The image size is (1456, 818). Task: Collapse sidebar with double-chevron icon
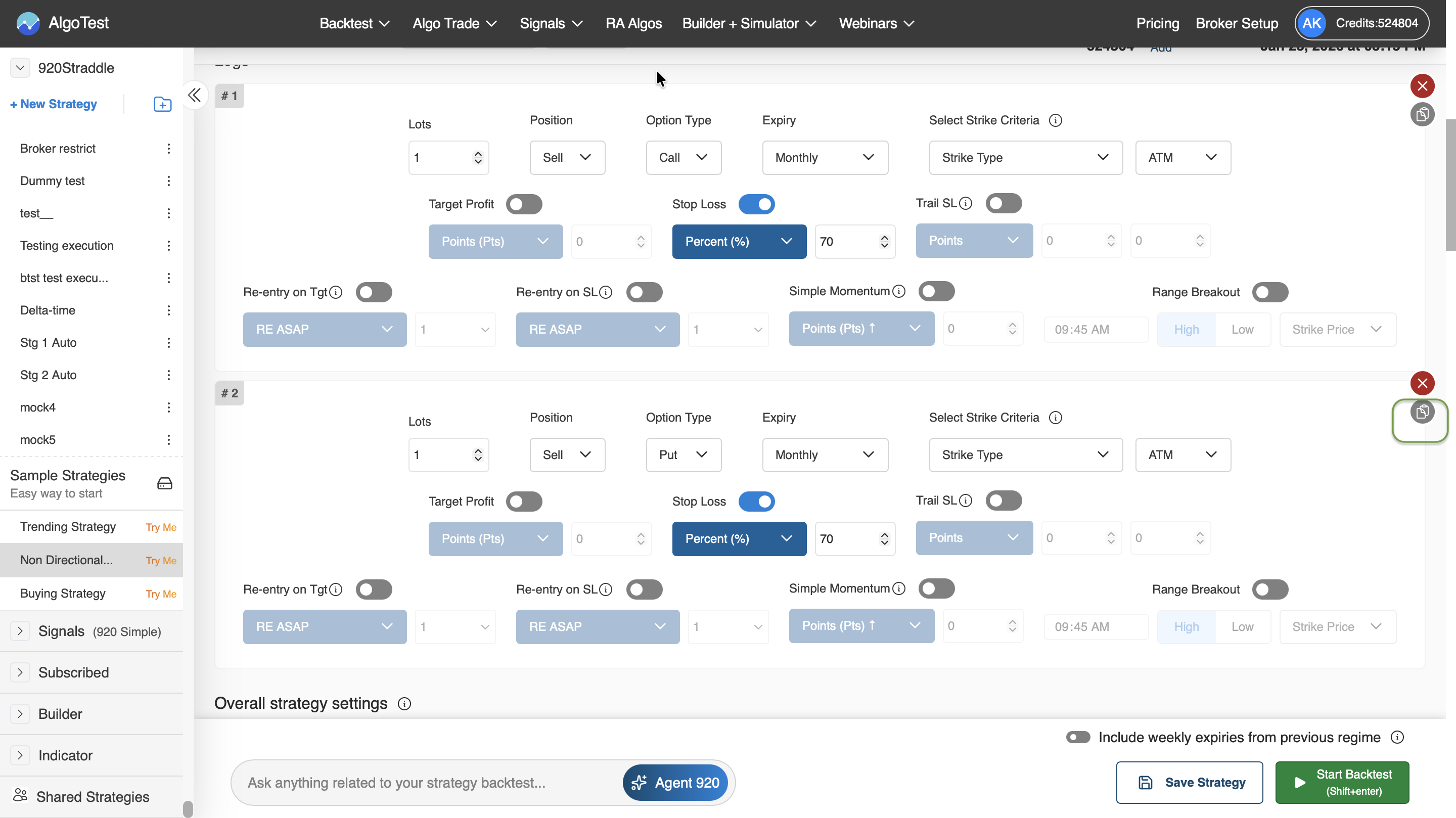[195, 95]
